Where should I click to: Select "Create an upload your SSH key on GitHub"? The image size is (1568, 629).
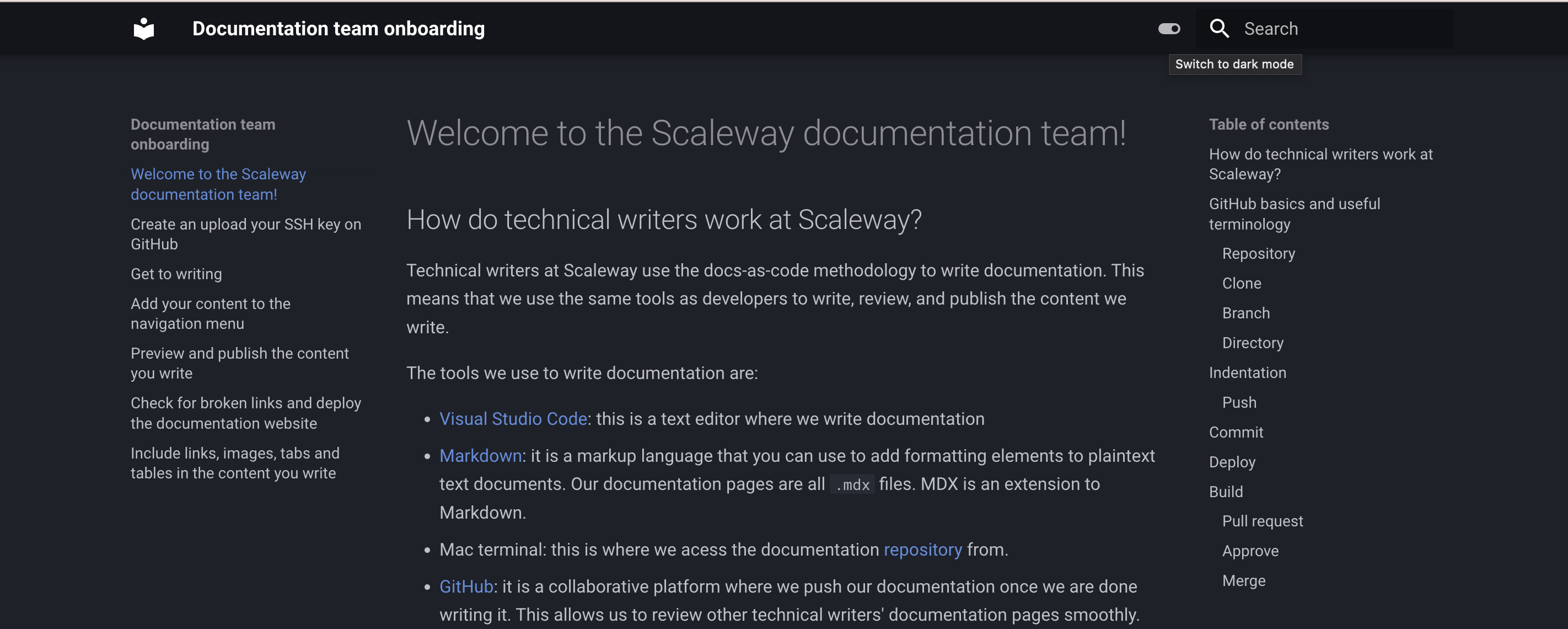click(245, 234)
